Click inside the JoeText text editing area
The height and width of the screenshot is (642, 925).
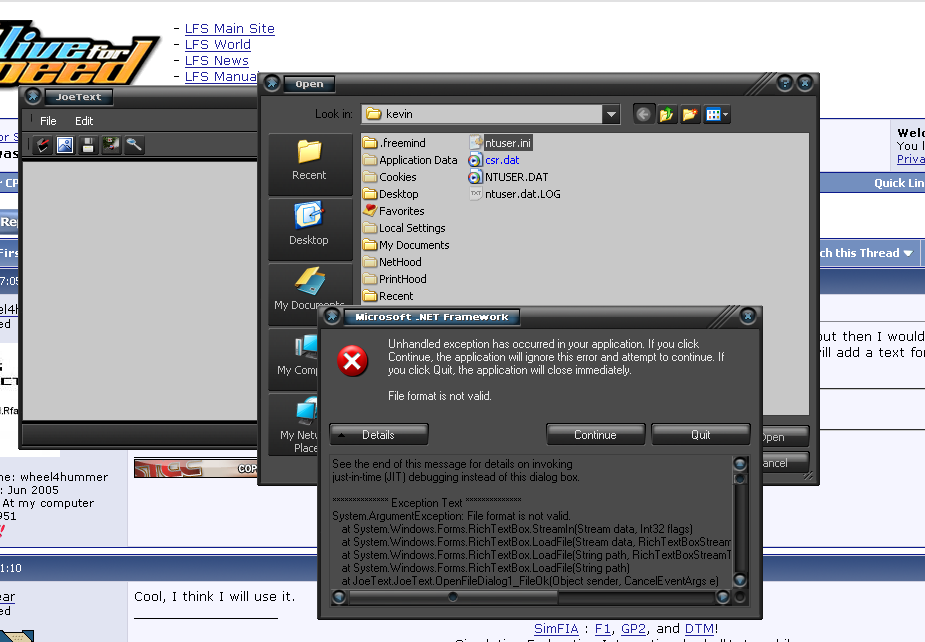tap(140, 291)
